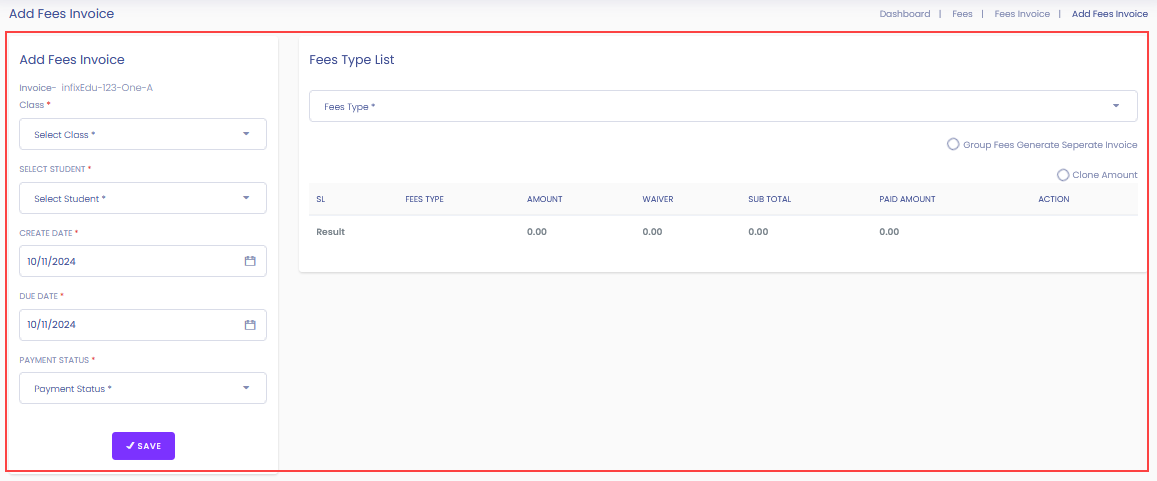Viewport: 1157px width, 481px height.
Task: Click the AMOUNT column header
Action: click(x=545, y=199)
